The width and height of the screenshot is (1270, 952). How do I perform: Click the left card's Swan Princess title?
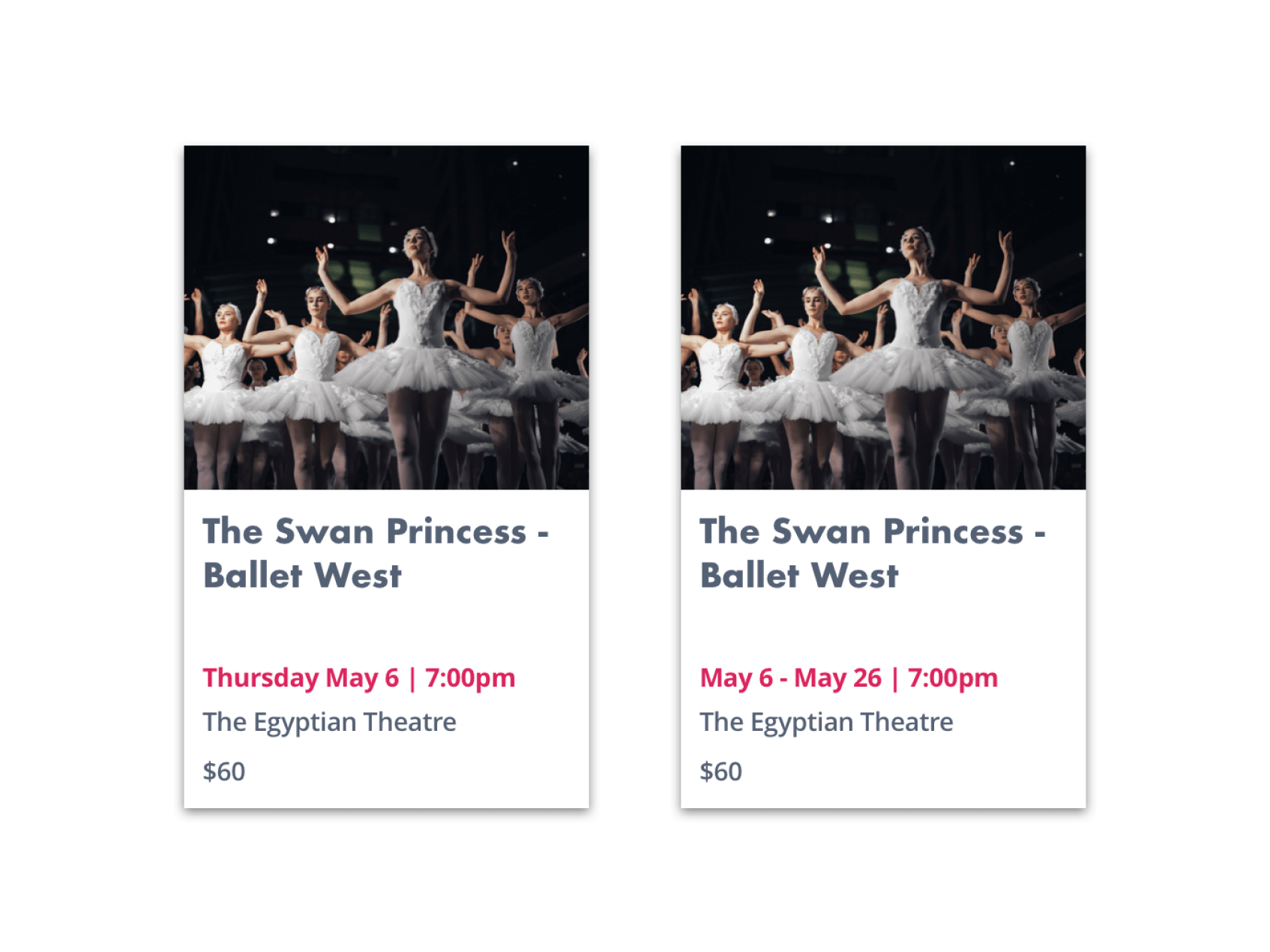[376, 553]
